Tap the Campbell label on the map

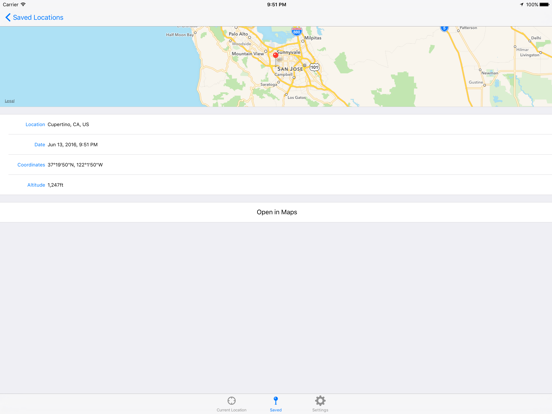coord(283,75)
